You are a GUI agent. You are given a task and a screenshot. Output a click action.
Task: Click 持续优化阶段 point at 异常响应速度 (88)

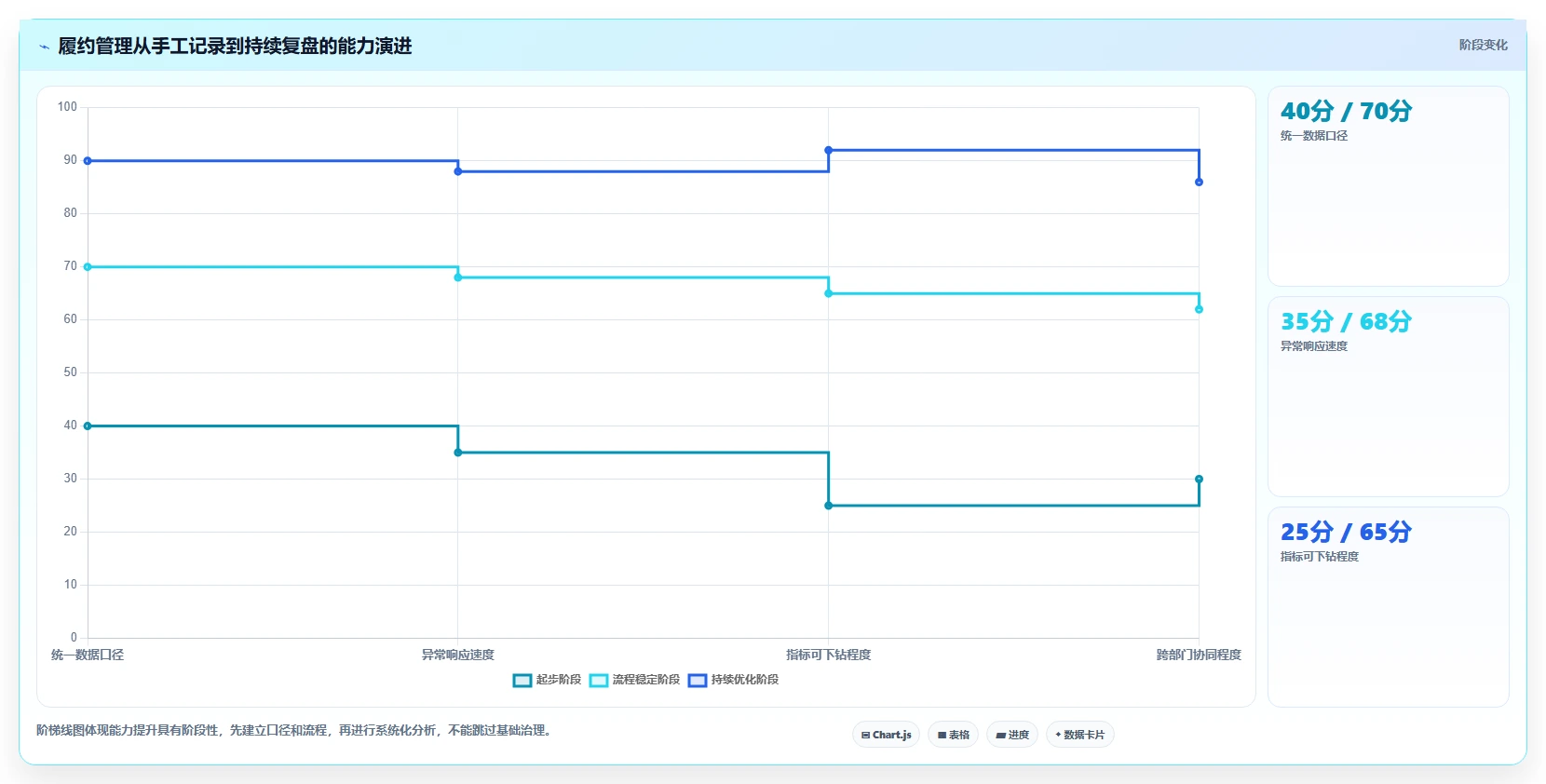pyautogui.click(x=458, y=171)
